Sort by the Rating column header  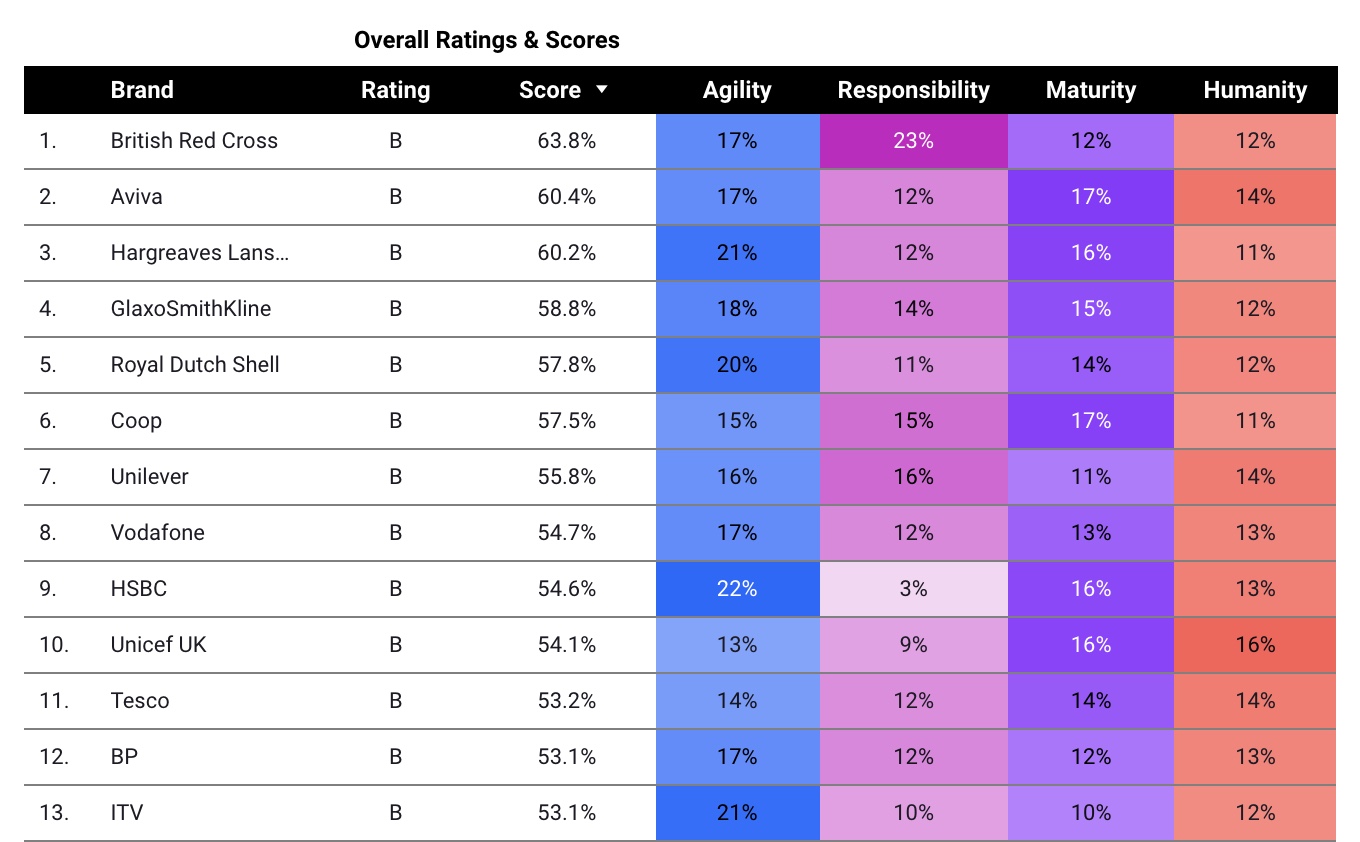(x=395, y=90)
